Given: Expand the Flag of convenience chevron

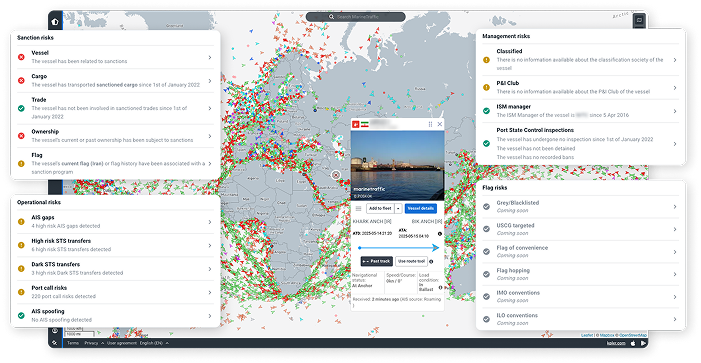Looking at the screenshot, I should pyautogui.click(x=675, y=252).
